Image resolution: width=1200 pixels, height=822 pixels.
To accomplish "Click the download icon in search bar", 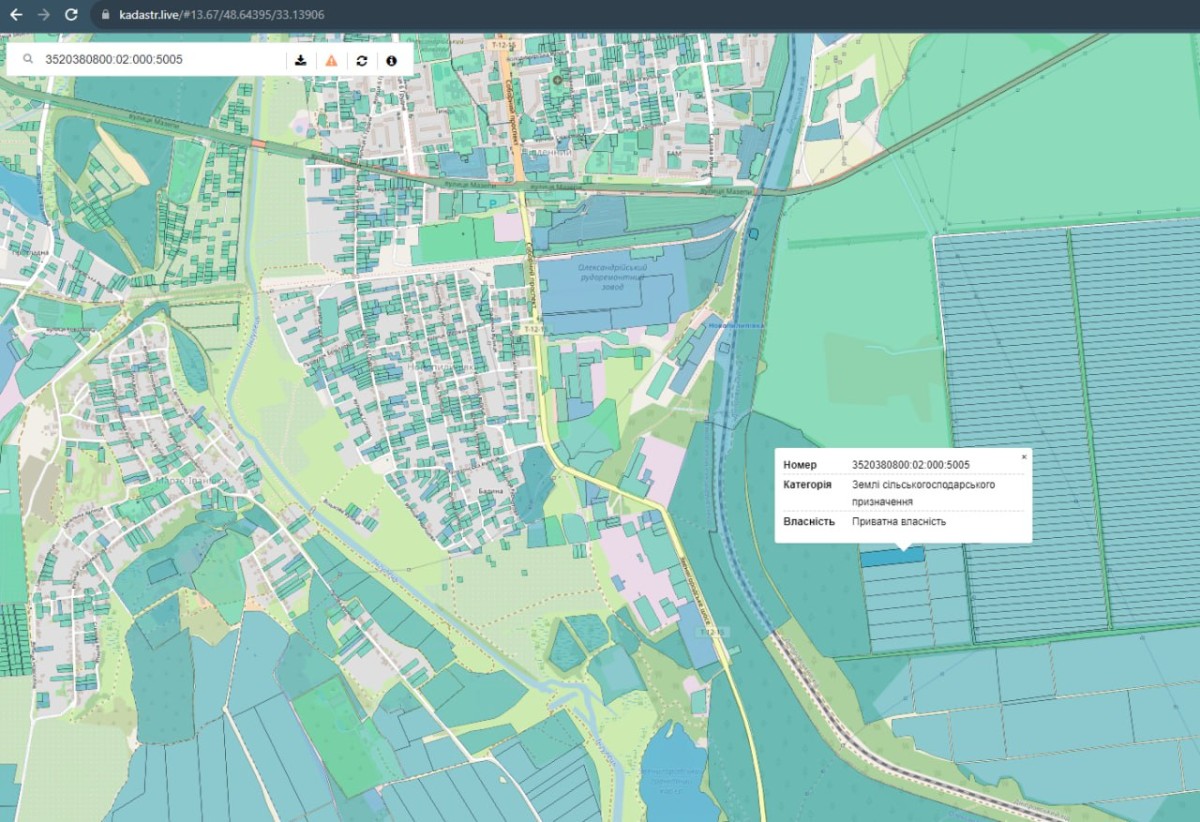I will tap(301, 60).
